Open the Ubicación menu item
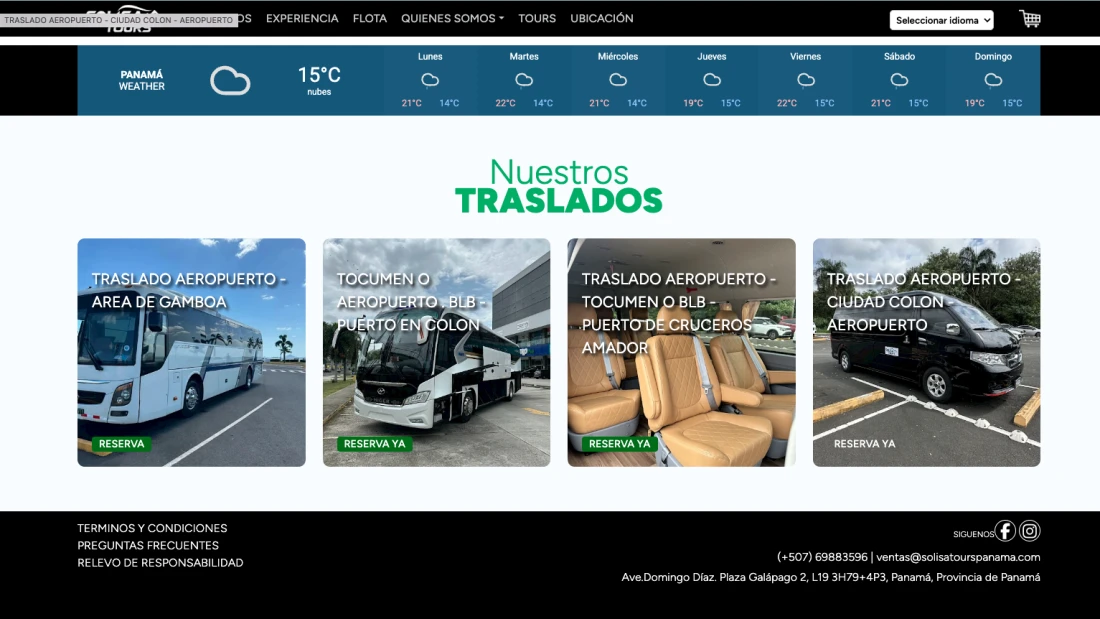This screenshot has width=1100, height=619. tap(601, 18)
